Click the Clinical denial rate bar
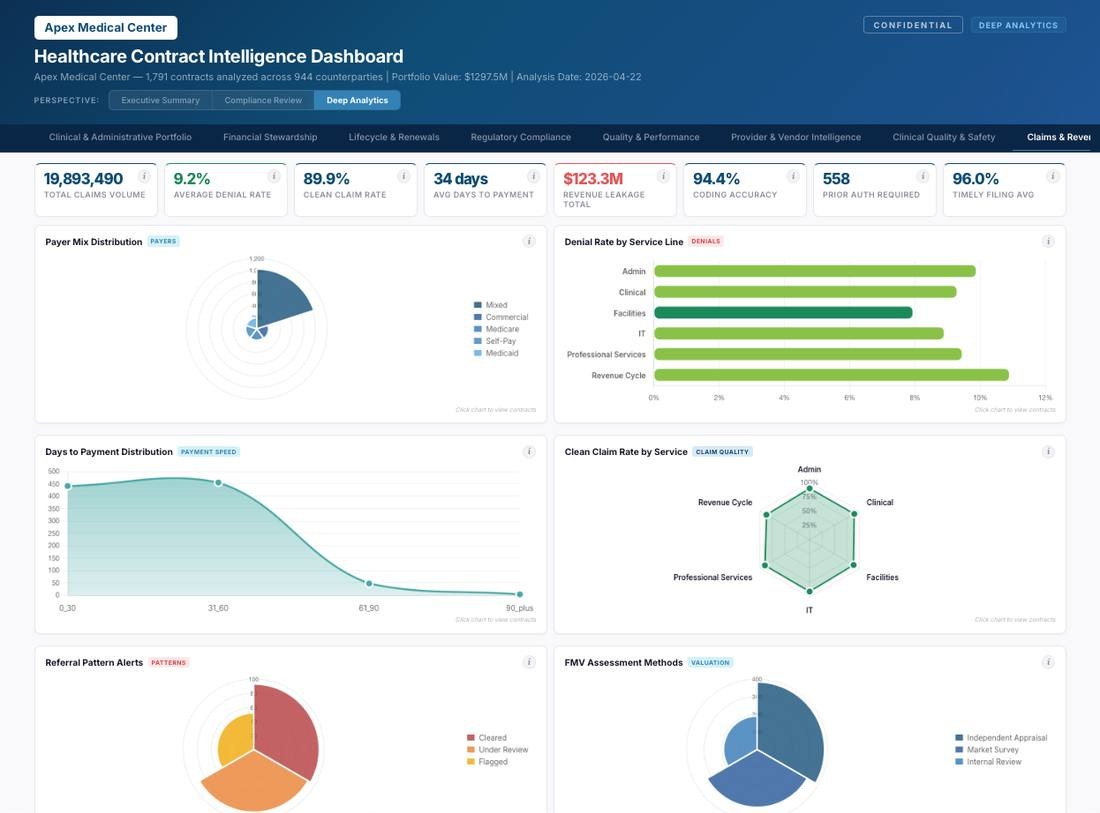This screenshot has width=1100, height=813. 805,292
